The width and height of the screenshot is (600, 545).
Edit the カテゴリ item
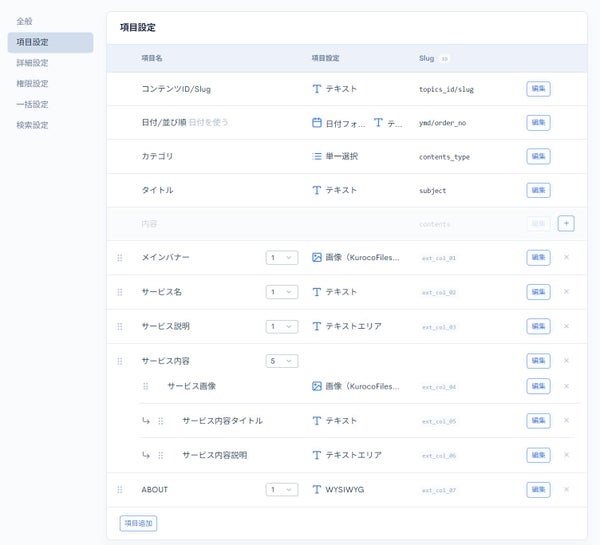click(538, 156)
